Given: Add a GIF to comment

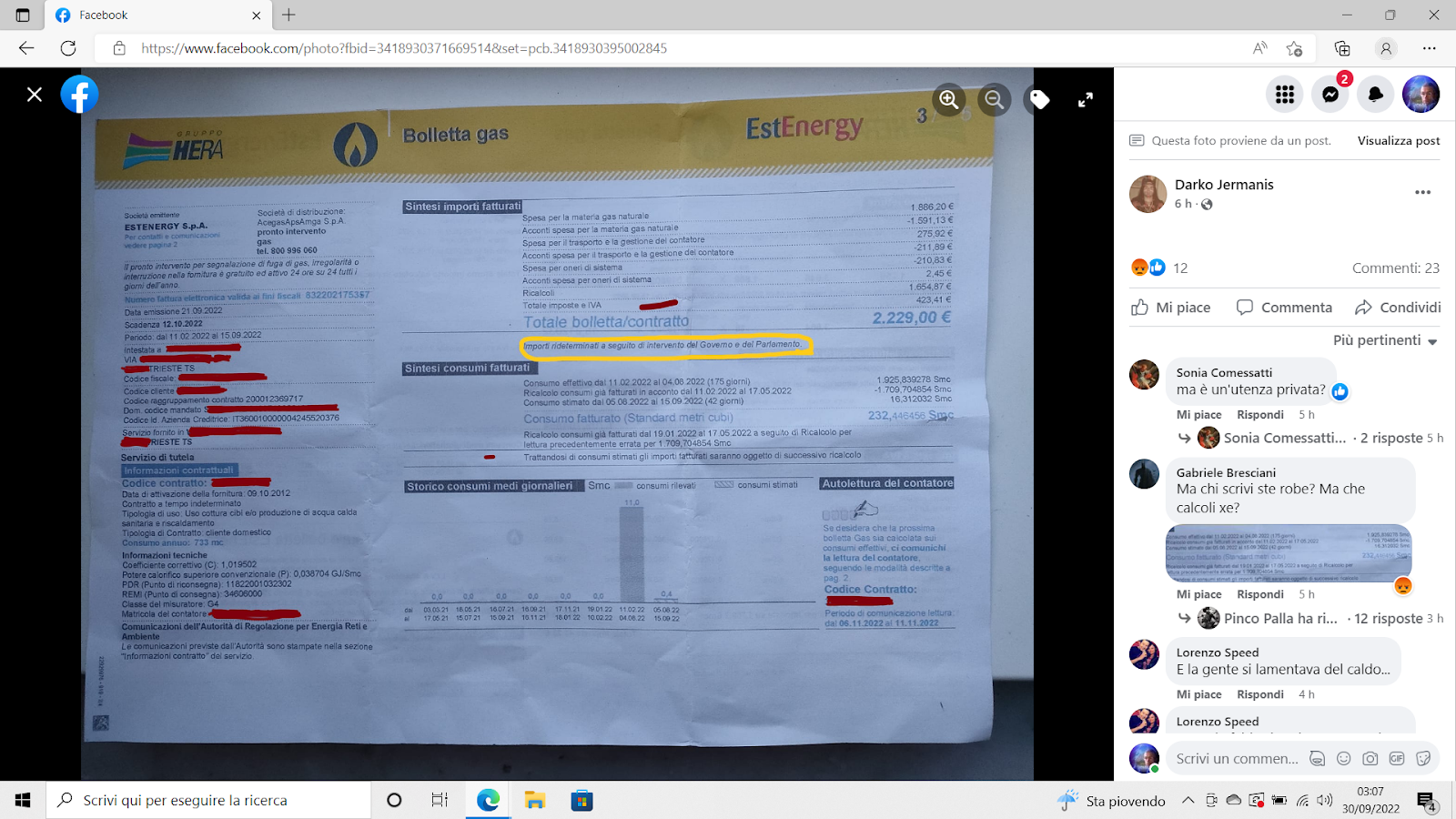Looking at the screenshot, I should point(1397,758).
